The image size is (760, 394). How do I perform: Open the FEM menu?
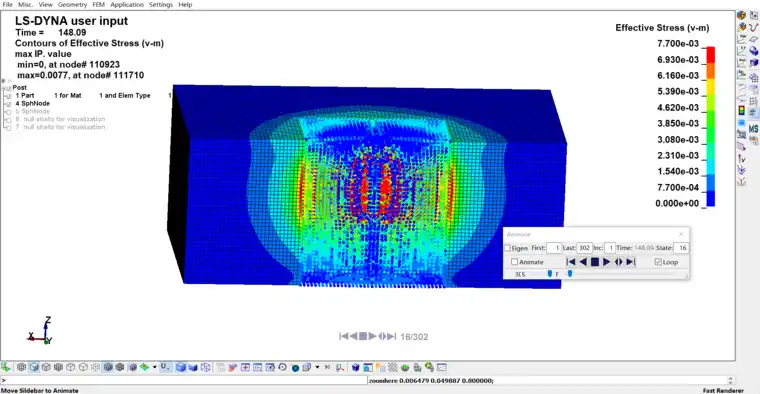coord(98,4)
